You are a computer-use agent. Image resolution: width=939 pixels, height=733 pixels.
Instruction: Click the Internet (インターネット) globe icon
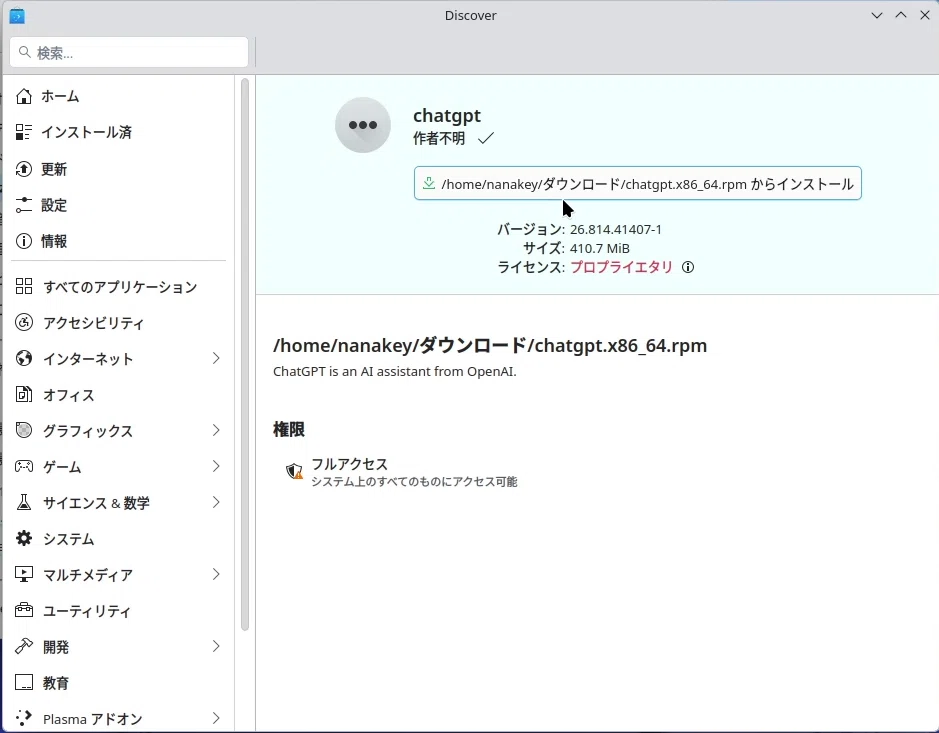[x=24, y=358]
